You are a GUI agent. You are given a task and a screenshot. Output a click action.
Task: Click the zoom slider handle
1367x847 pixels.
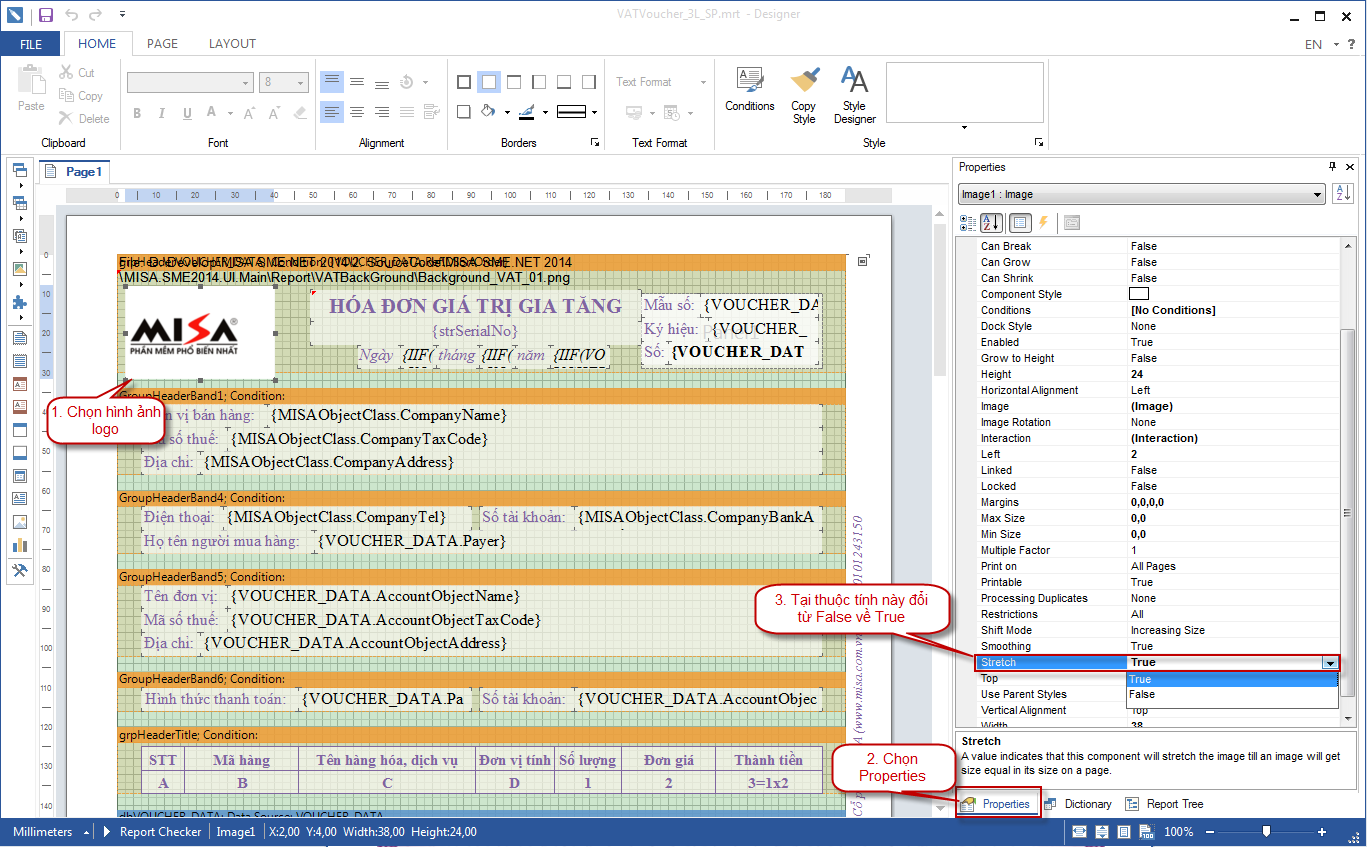[1267, 831]
